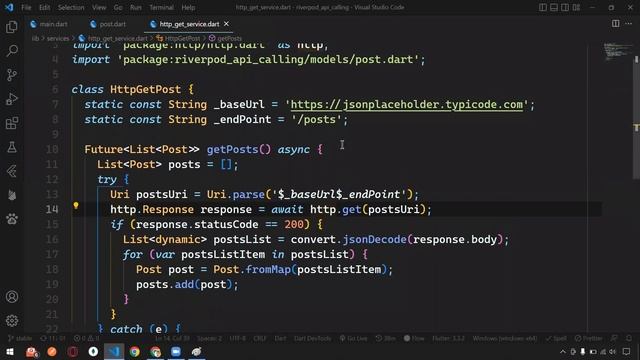Click the notification bell in the status bar
The width and height of the screenshot is (640, 360).
tap(629, 338)
